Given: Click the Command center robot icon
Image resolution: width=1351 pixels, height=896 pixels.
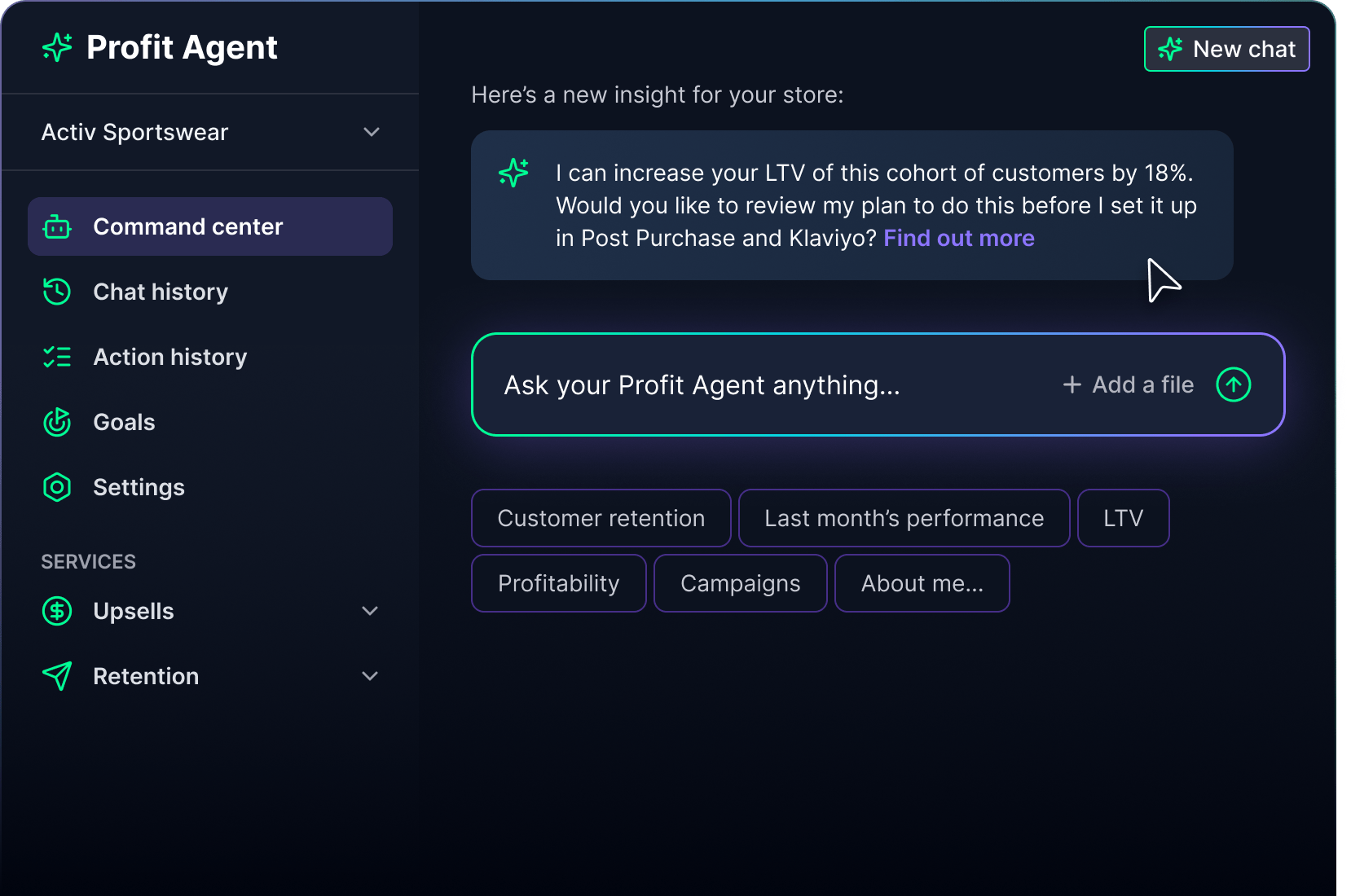Looking at the screenshot, I should 57,226.
